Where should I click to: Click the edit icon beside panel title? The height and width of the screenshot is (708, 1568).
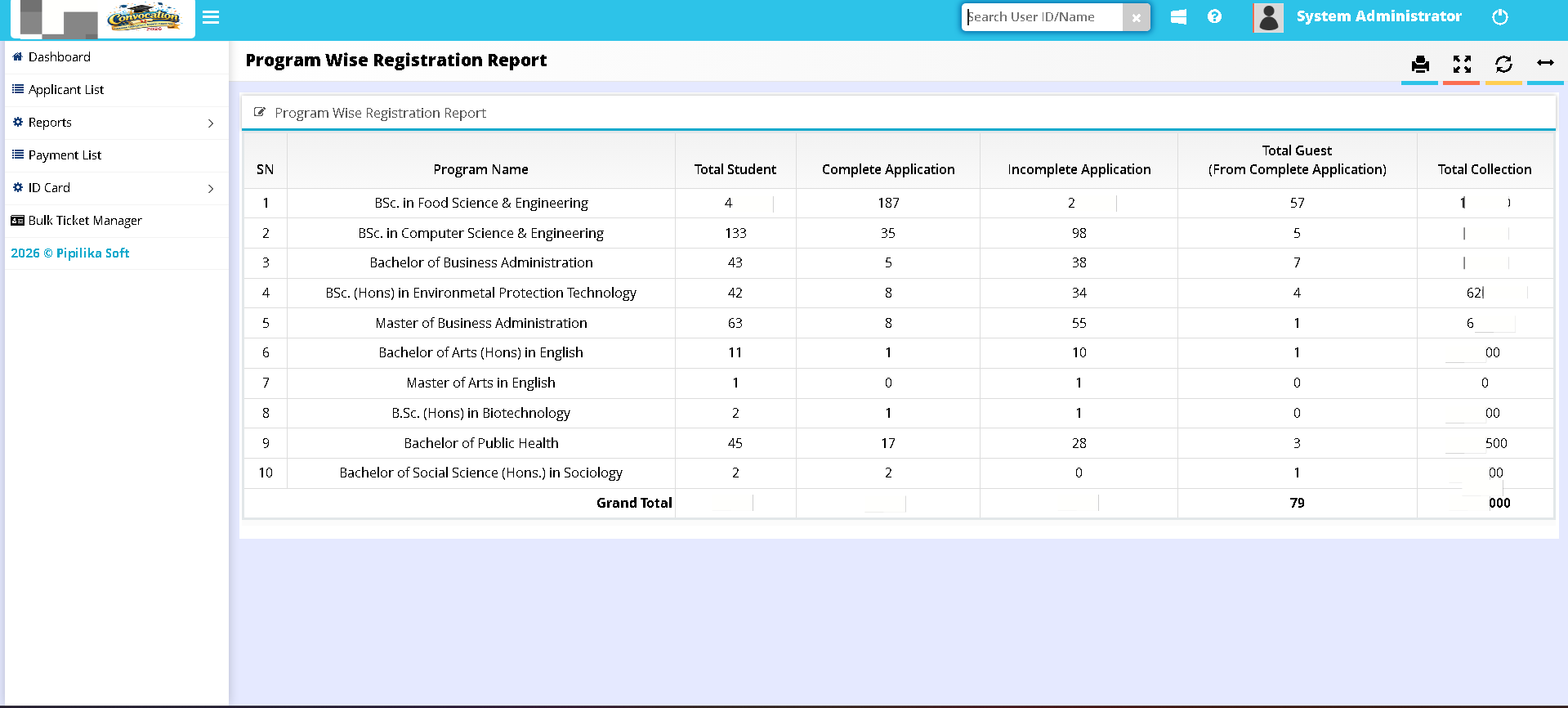click(x=260, y=113)
